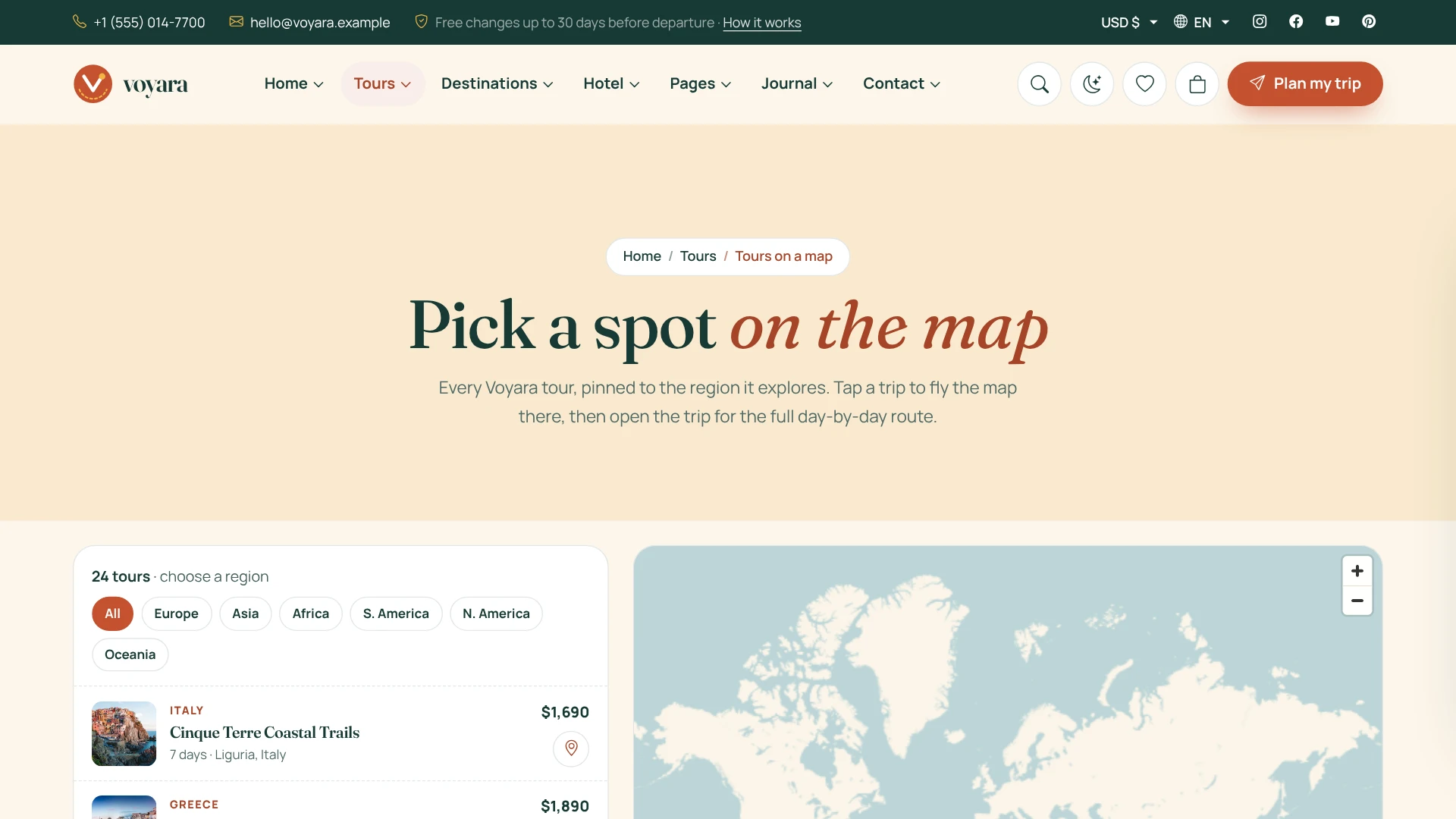The width and height of the screenshot is (1456, 819).
Task: Open the Pages menu
Action: point(700,84)
